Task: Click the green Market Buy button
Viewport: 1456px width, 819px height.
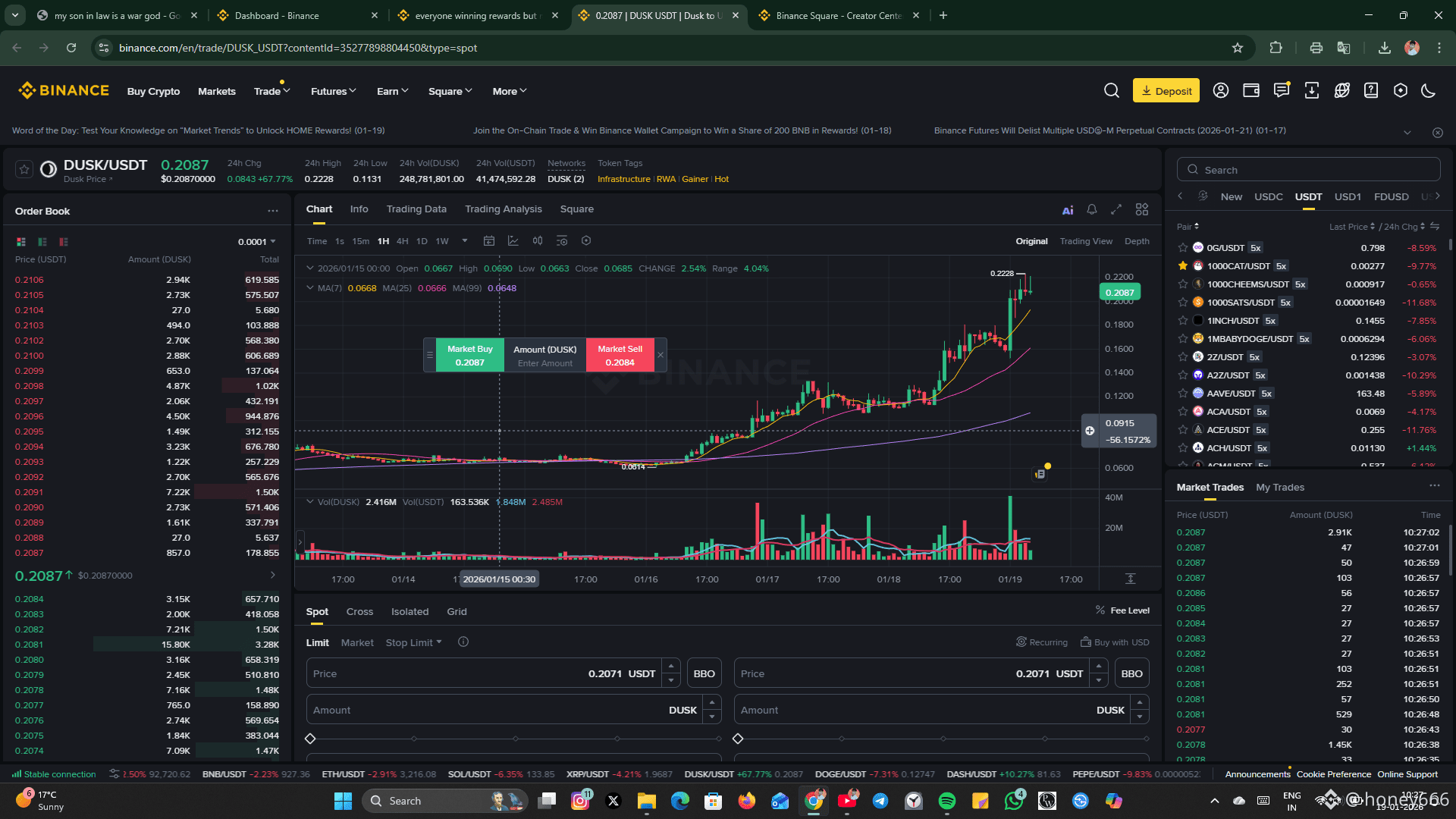Action: [x=470, y=355]
